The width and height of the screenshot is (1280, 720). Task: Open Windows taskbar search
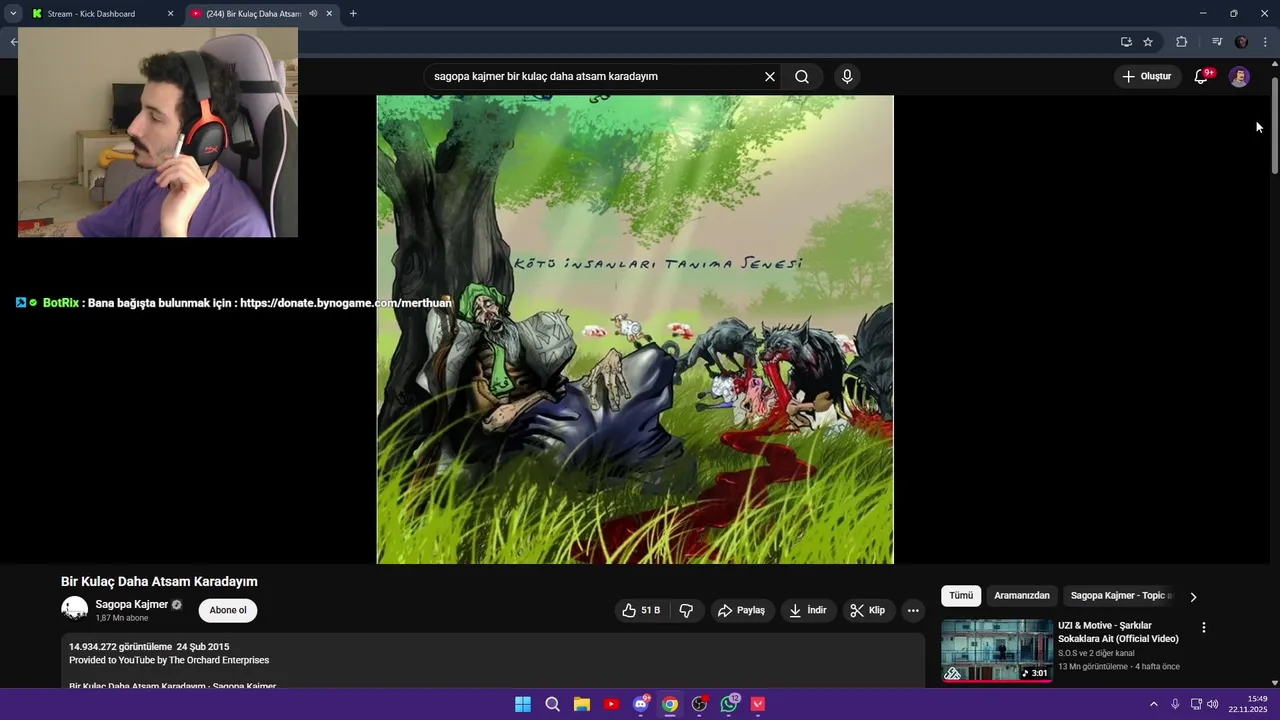click(x=552, y=704)
